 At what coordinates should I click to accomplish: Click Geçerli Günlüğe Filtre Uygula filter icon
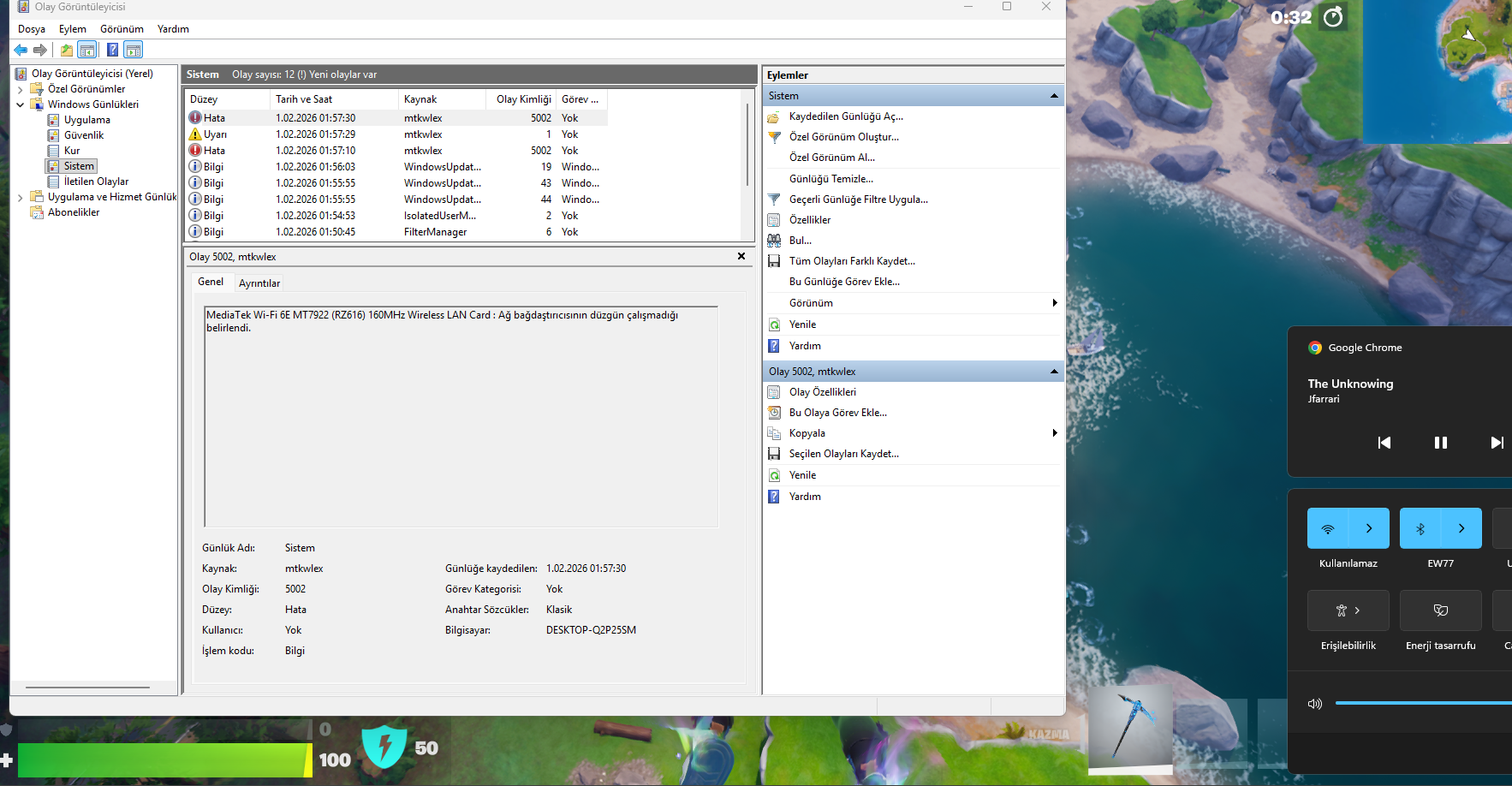pyautogui.click(x=774, y=199)
